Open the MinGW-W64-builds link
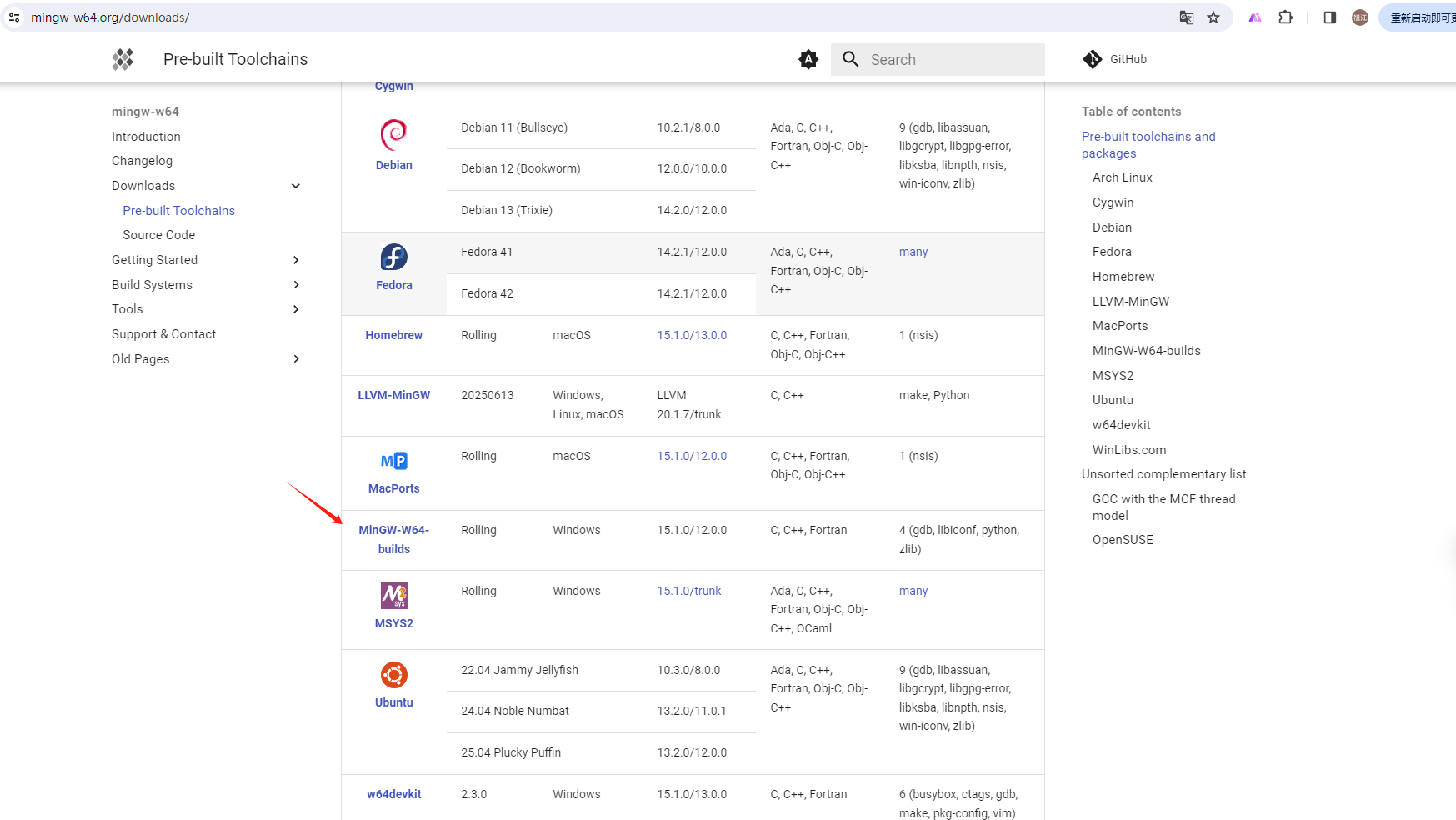The image size is (1456, 820). (393, 539)
